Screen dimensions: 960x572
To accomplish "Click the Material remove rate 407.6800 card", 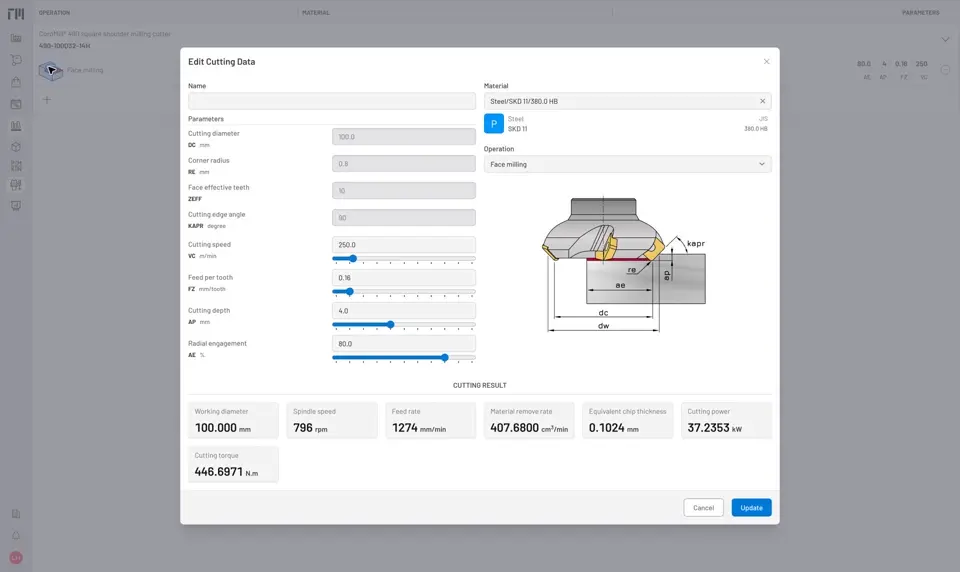I will point(529,420).
